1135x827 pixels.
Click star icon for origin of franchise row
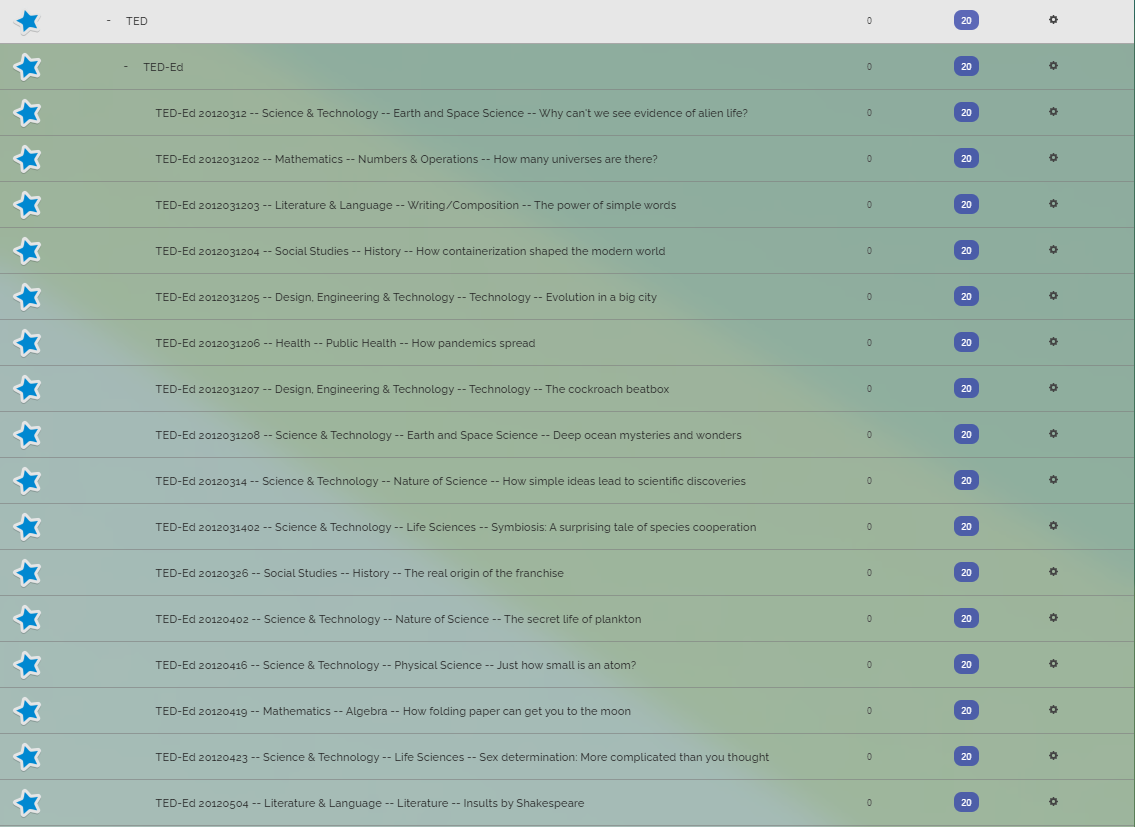pyautogui.click(x=28, y=573)
